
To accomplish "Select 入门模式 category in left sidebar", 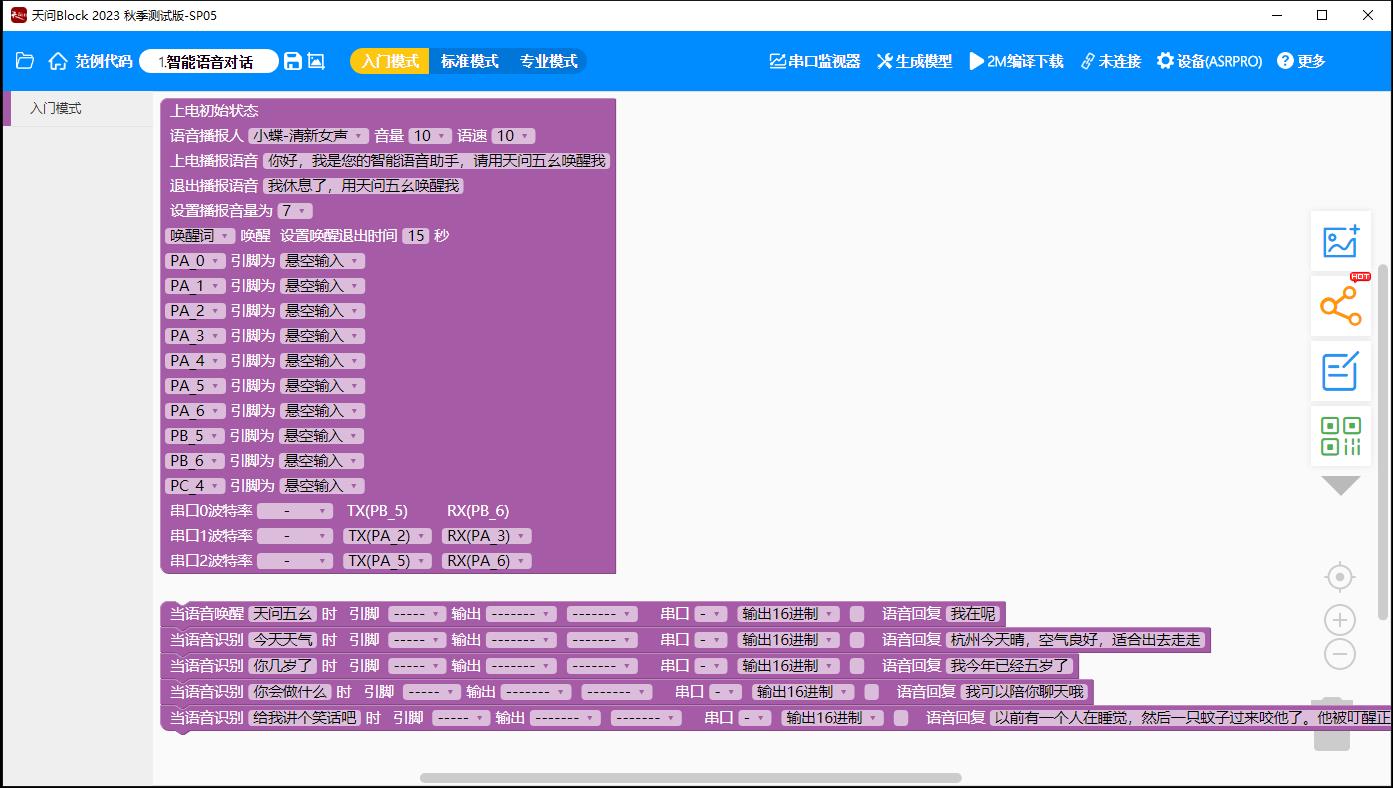I will (x=78, y=108).
